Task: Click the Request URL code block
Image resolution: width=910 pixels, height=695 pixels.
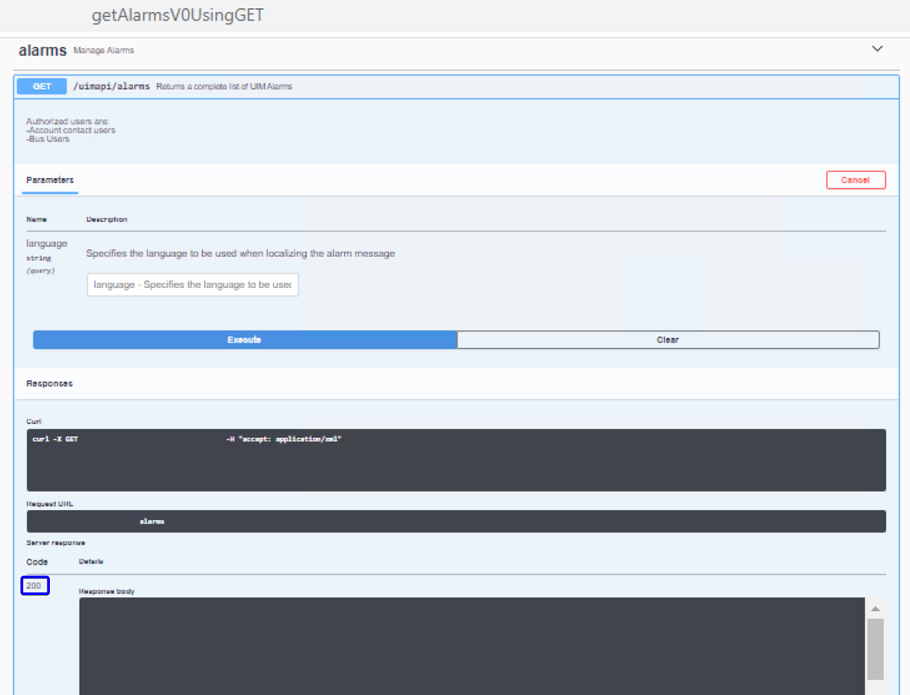Action: coord(456,521)
